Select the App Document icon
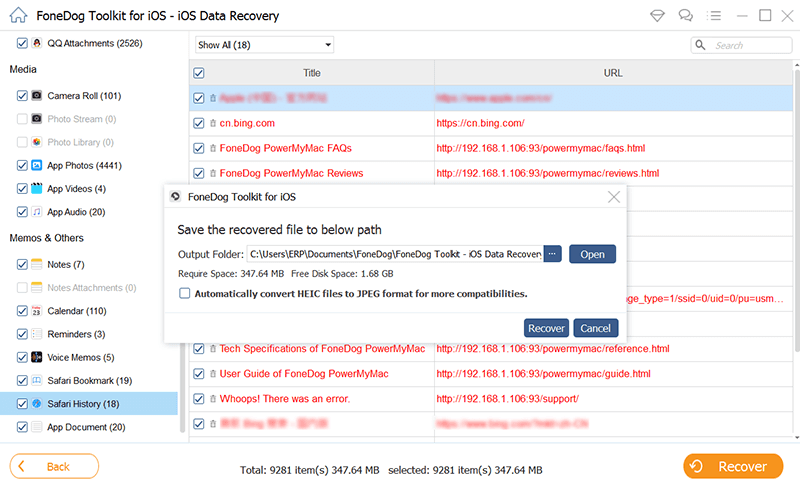The width and height of the screenshot is (800, 489). [37, 427]
